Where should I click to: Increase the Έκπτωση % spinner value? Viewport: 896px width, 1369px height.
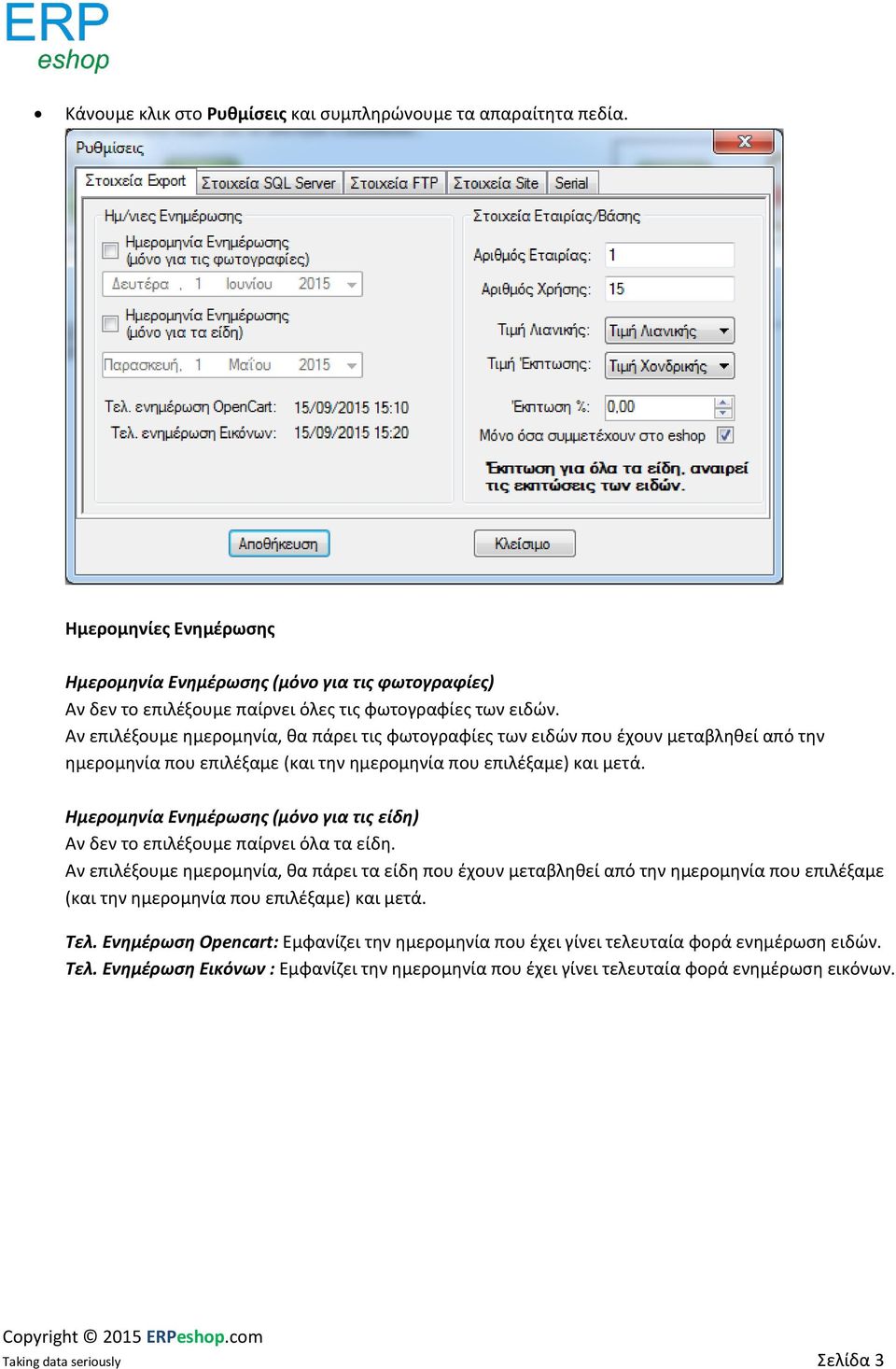[723, 402]
